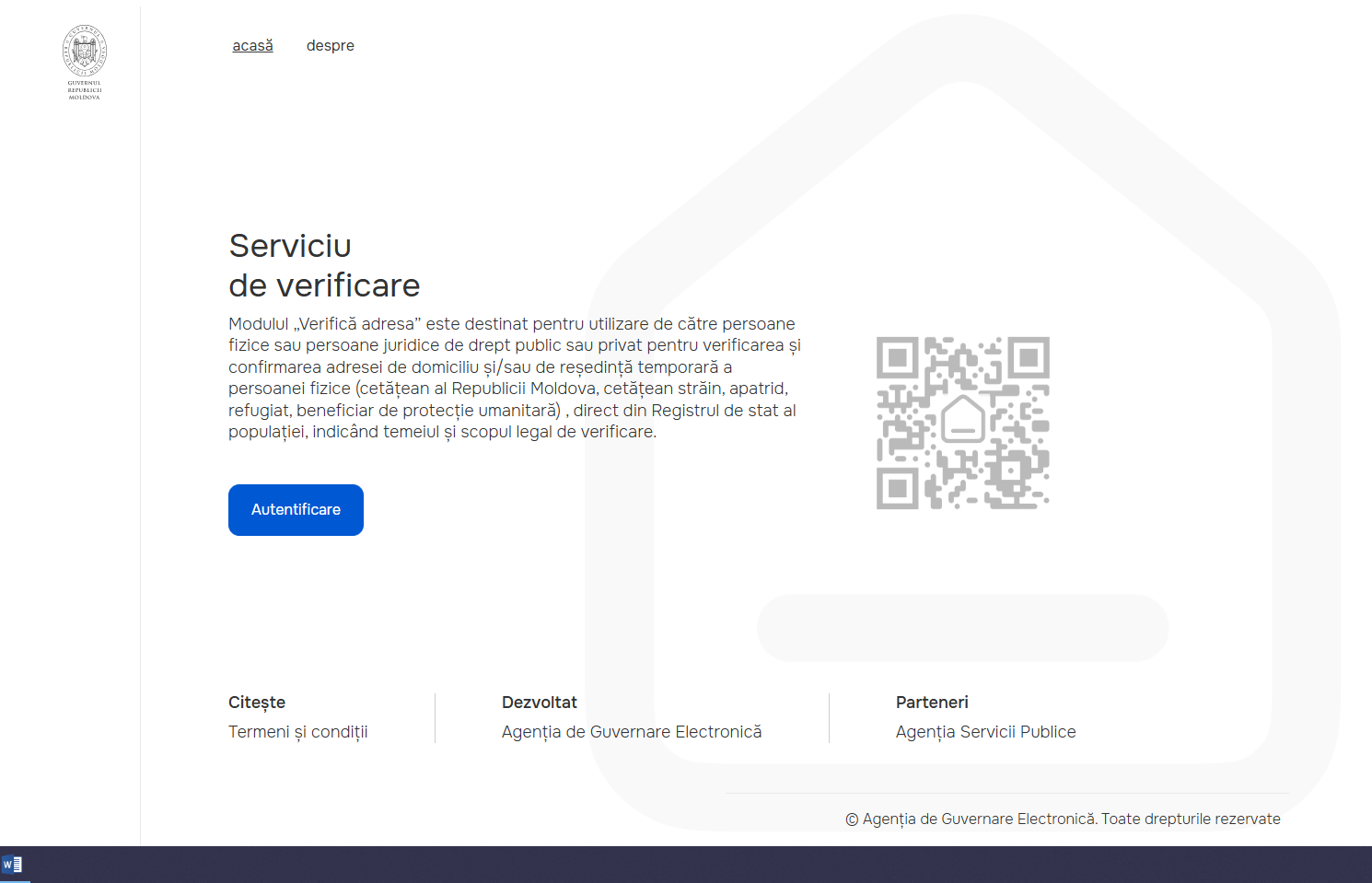Click the Autentificare button
Viewport: 1372px width, 883px height.
pos(296,510)
